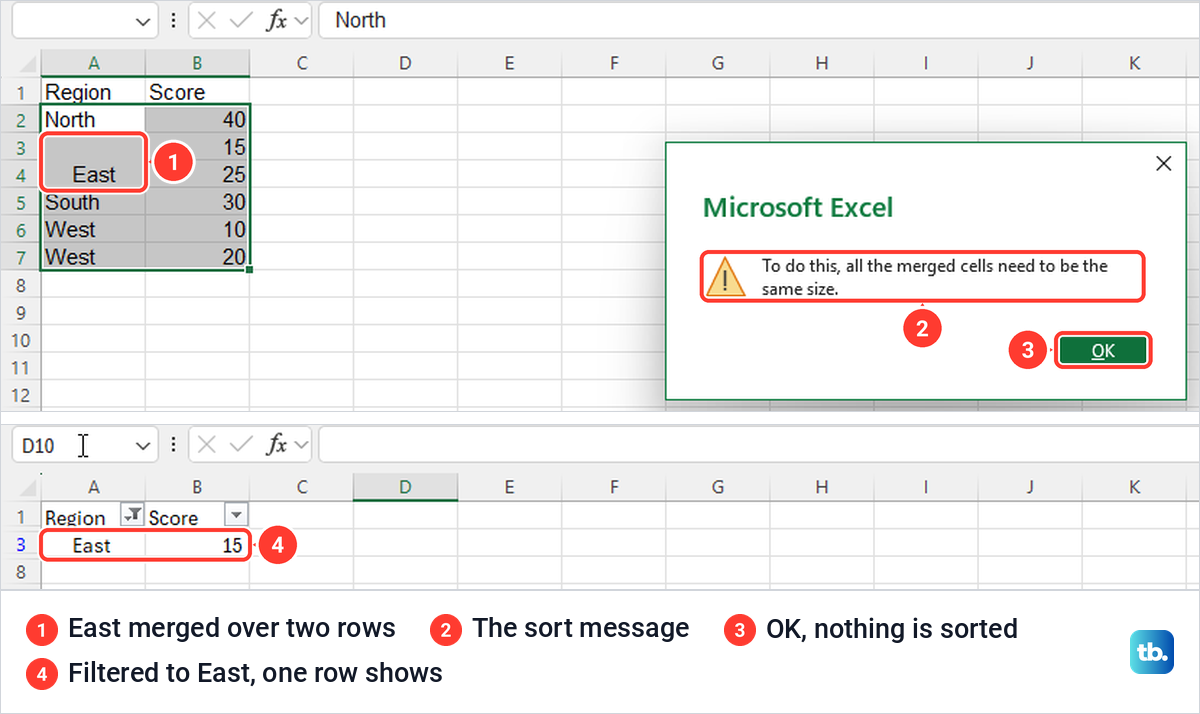1200x714 pixels.
Task: Click the merged East cell in upper sheet
Action: click(94, 161)
